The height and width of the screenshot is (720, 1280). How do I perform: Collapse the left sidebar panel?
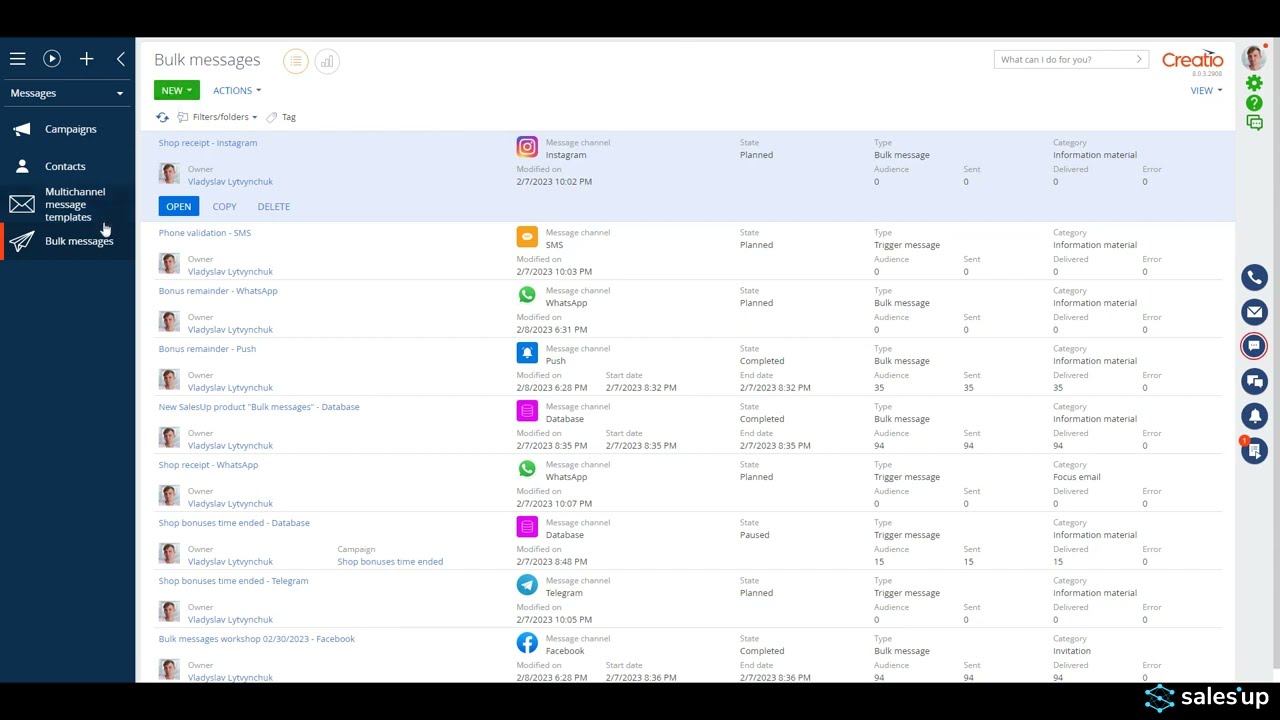[121, 59]
